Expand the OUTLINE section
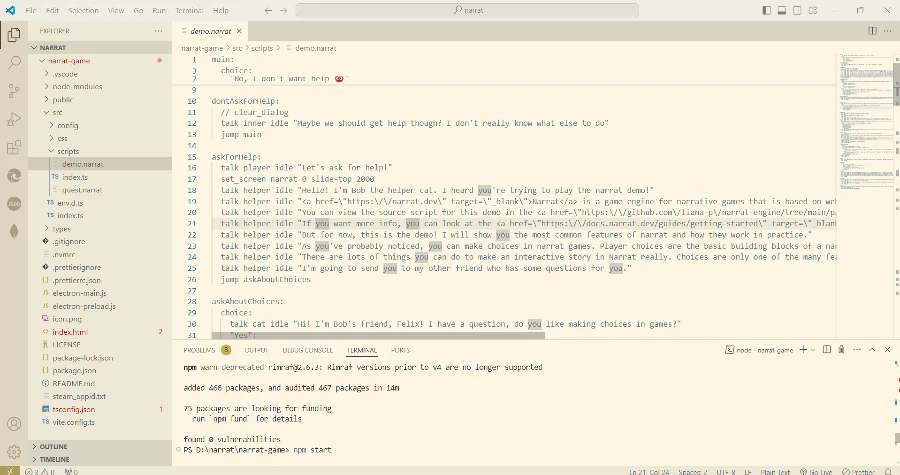900x475 pixels. [x=54, y=446]
